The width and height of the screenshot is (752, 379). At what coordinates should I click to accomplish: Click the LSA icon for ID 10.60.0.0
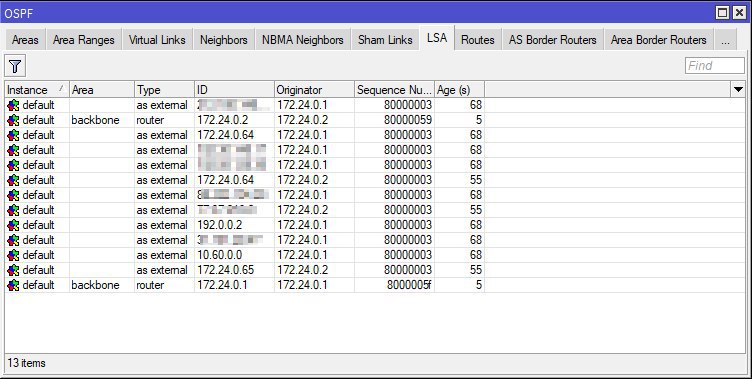click(13, 255)
